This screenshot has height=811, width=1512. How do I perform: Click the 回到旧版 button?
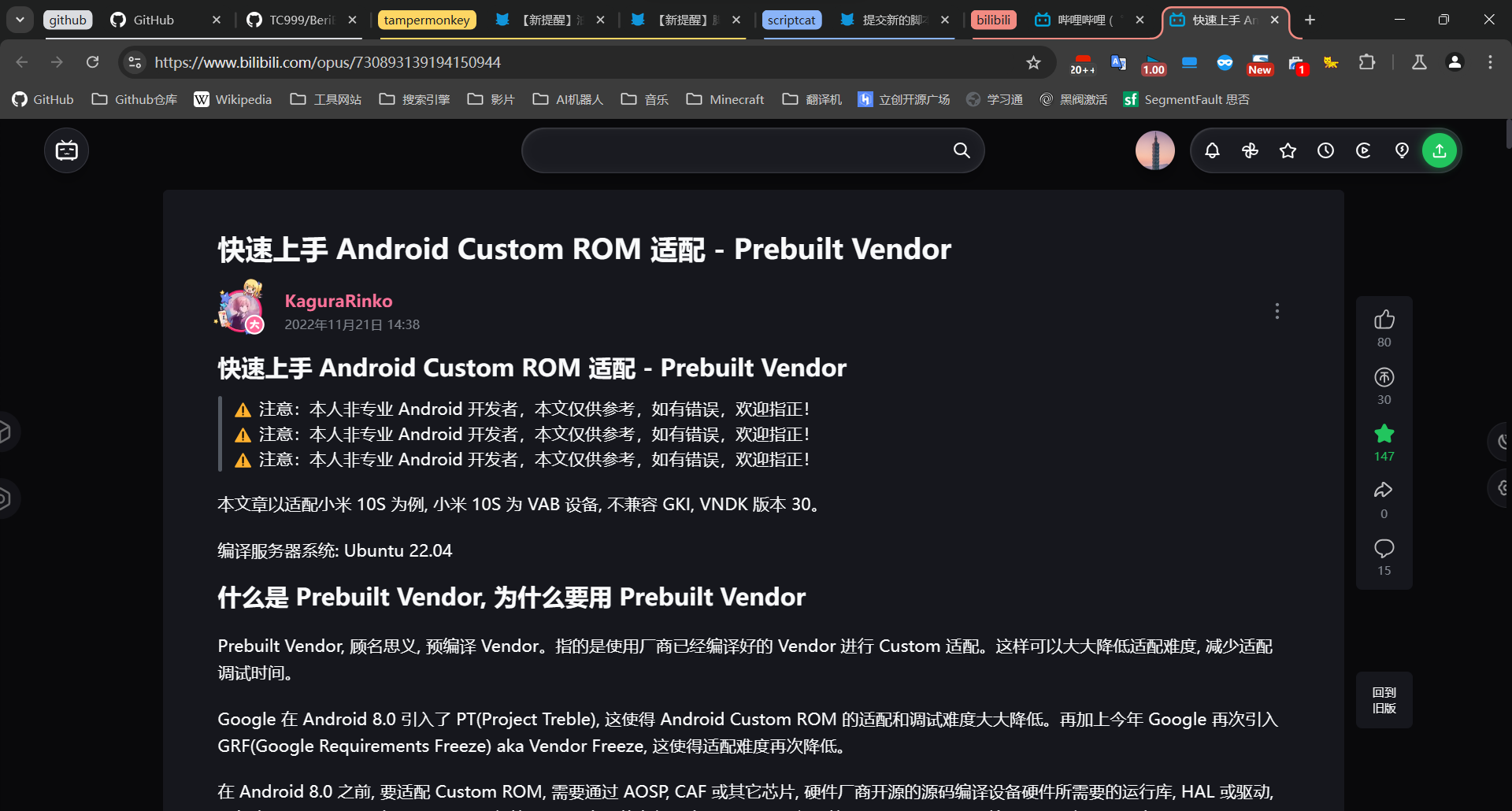coord(1384,700)
